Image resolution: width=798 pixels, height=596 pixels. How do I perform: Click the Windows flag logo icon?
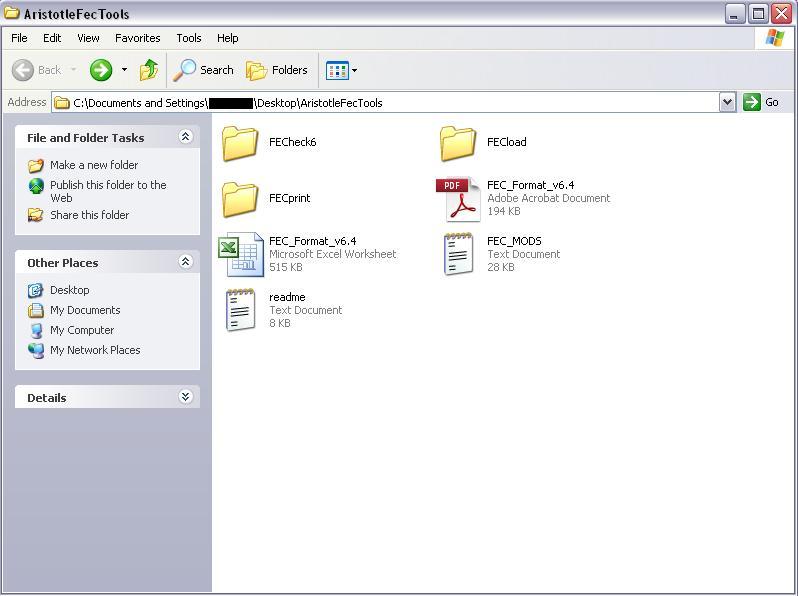775,38
